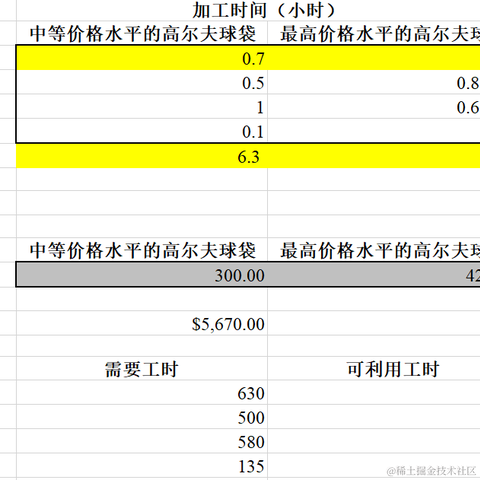Select the yellow cell with value 0.7

pyautogui.click(x=142, y=58)
